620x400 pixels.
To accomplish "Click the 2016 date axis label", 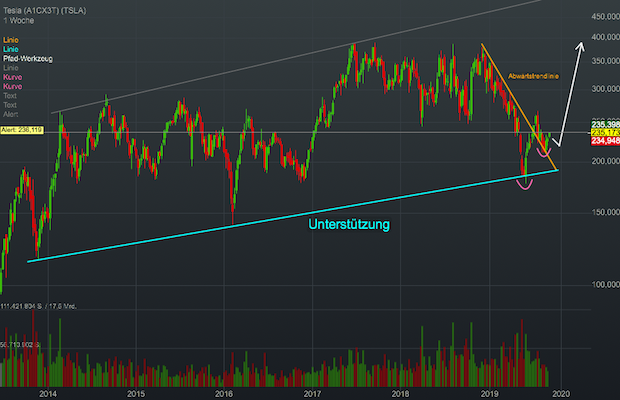I will 224,394.
